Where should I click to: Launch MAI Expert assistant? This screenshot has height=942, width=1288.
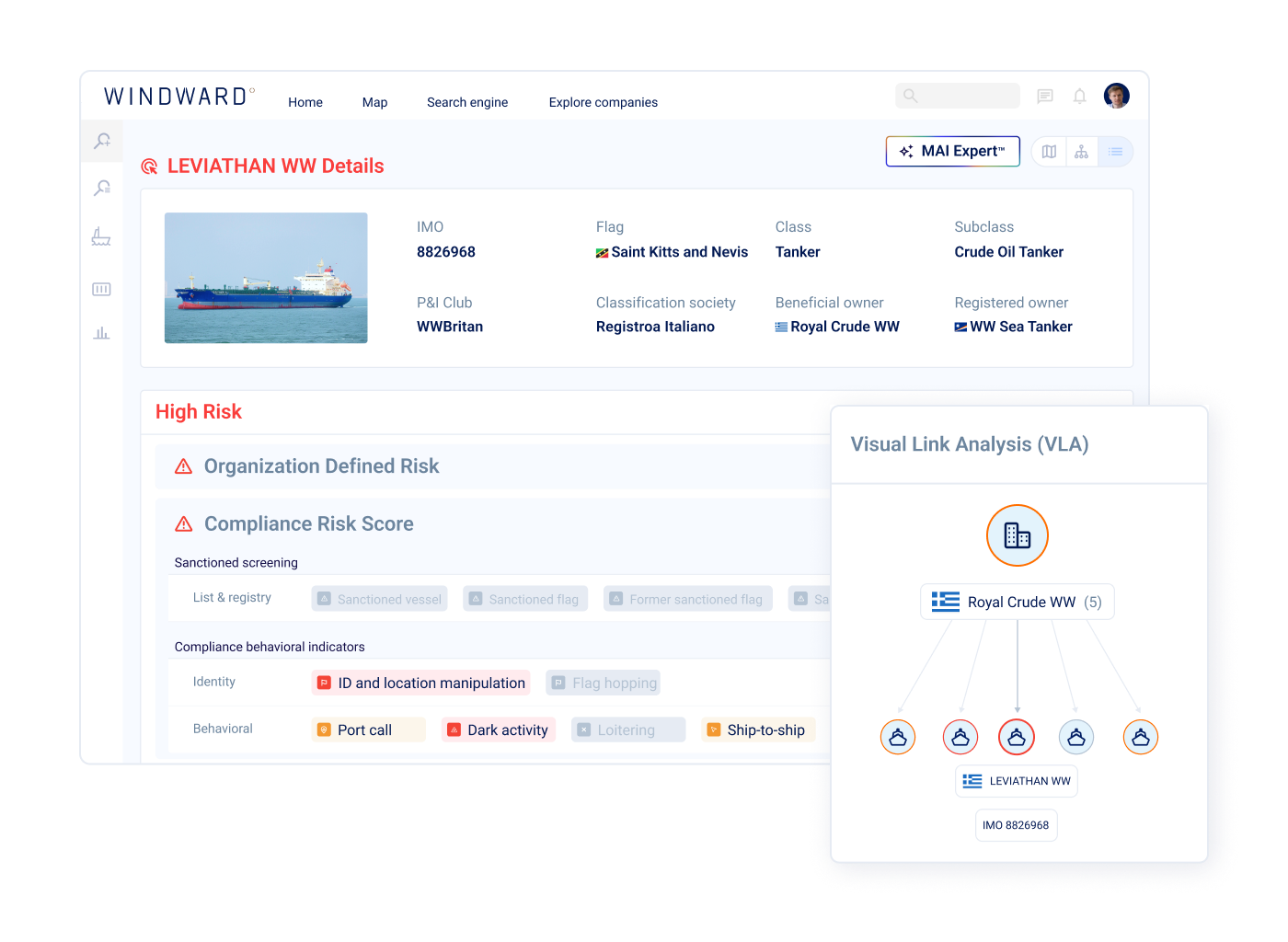click(x=953, y=151)
